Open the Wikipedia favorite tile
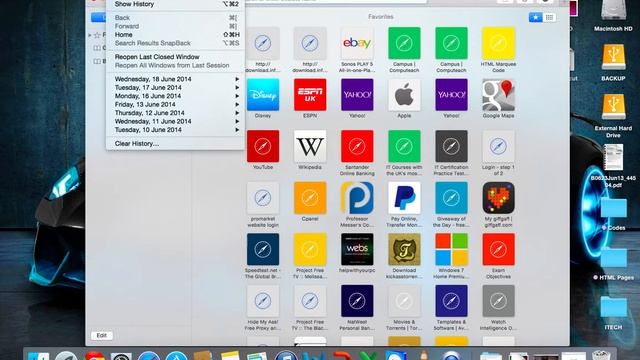The image size is (640, 360). point(310,146)
